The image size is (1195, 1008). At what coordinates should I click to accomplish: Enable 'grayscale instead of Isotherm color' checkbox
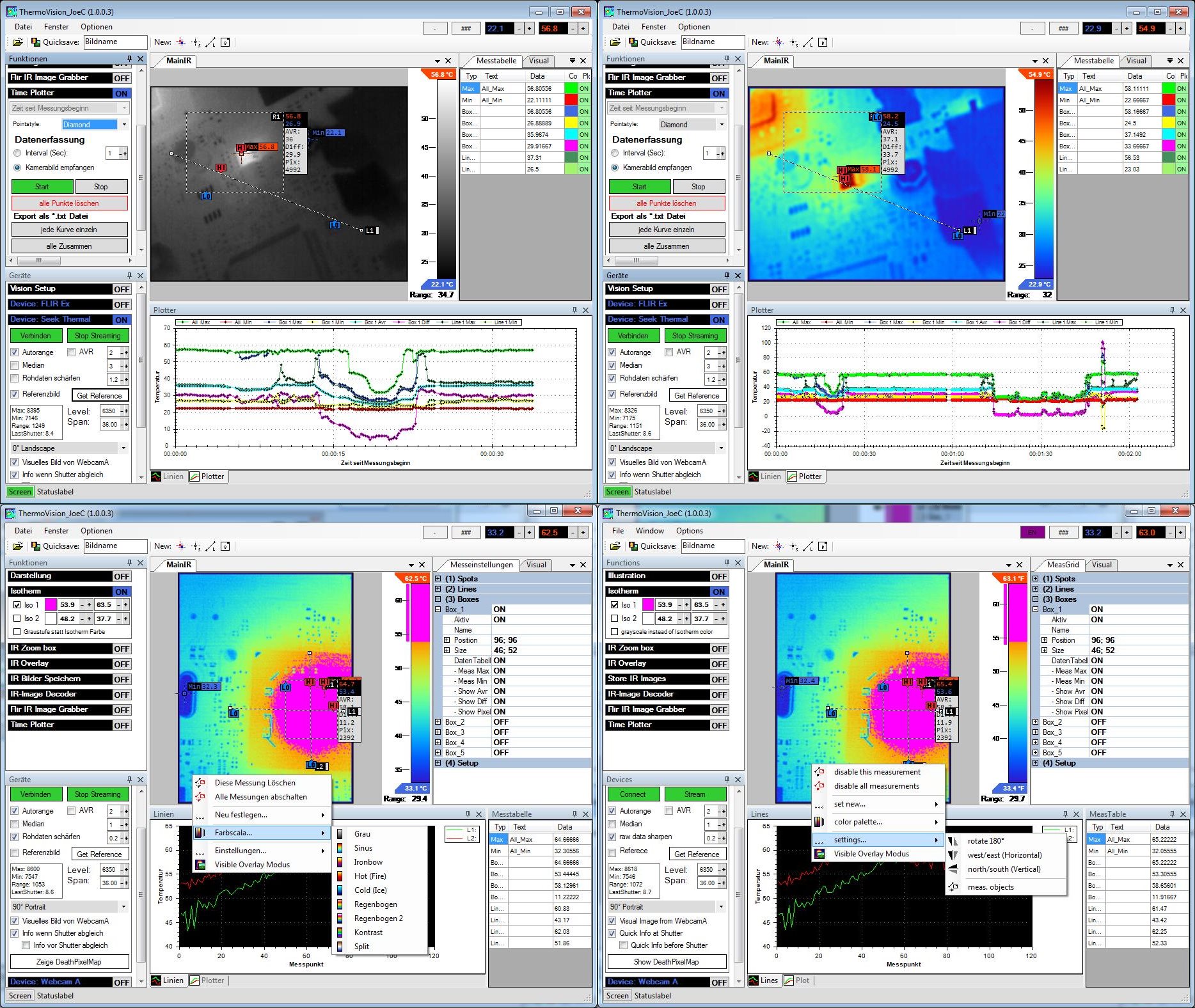coord(614,632)
